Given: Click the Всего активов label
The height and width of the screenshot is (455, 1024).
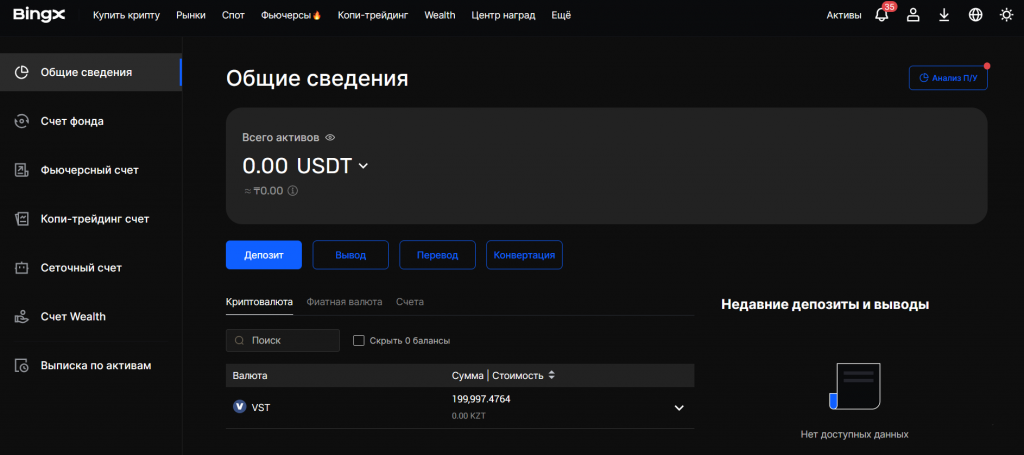Looking at the screenshot, I should click(x=281, y=138).
